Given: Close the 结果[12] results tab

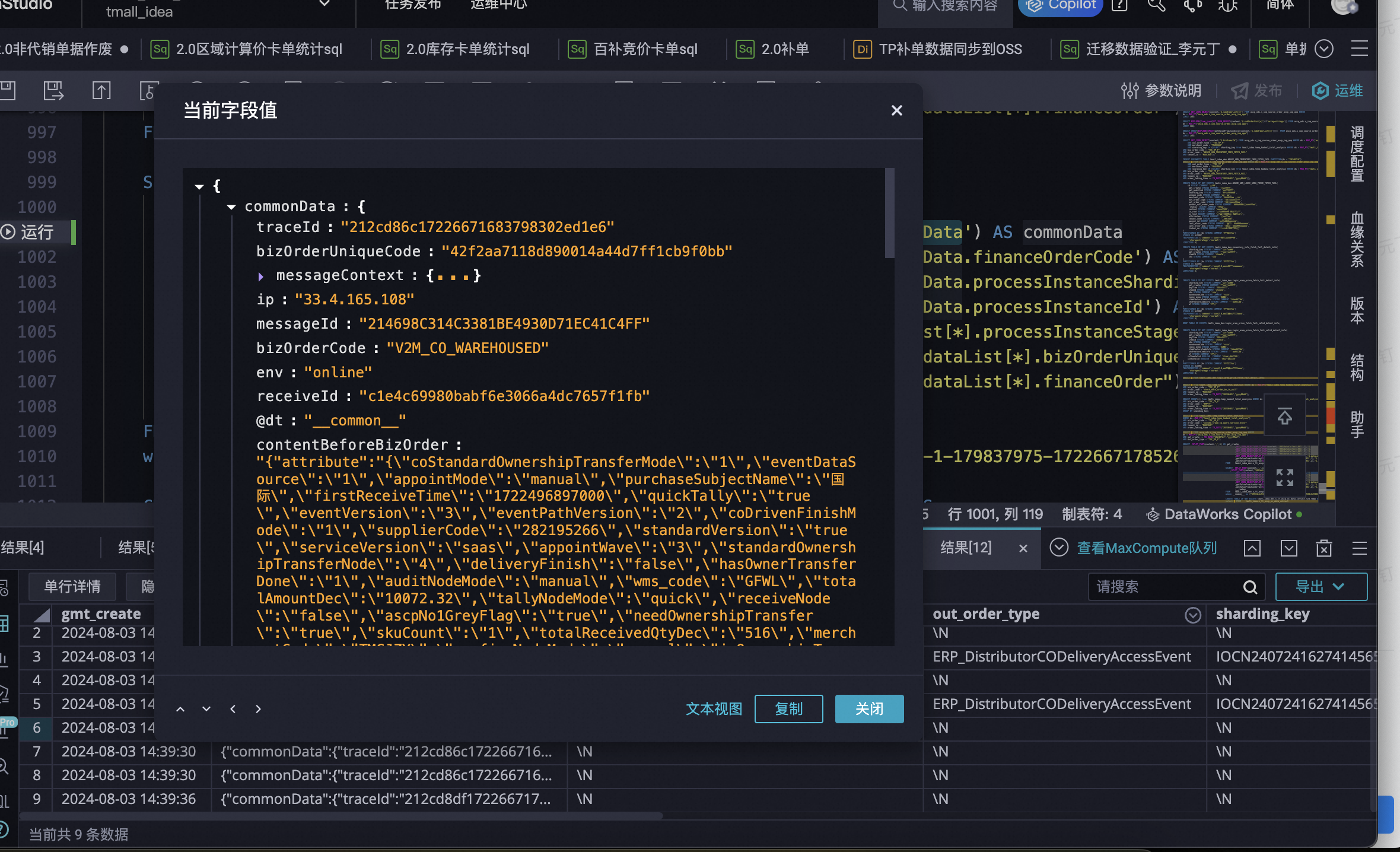Looking at the screenshot, I should tap(1023, 548).
